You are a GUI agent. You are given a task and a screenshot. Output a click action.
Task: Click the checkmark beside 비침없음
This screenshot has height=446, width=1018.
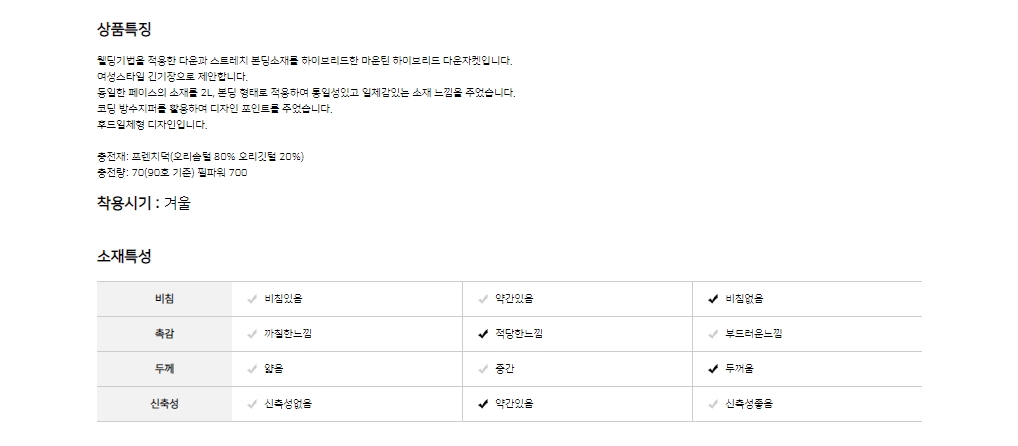point(713,299)
